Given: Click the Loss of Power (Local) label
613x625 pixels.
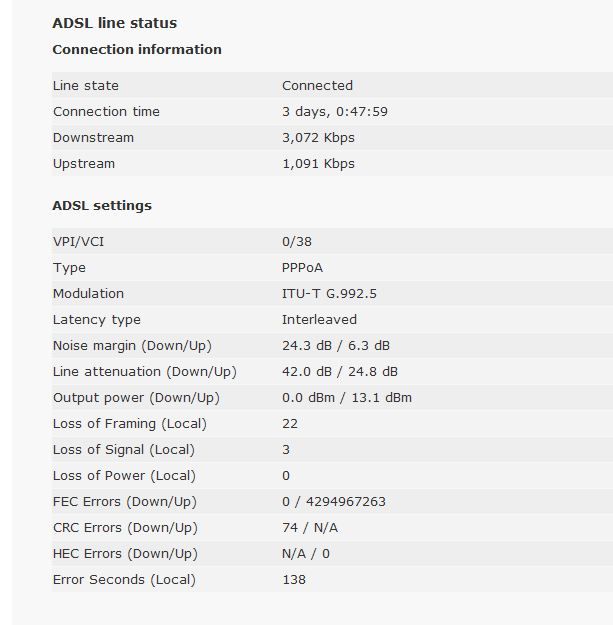Looking at the screenshot, I should [x=124, y=476].
